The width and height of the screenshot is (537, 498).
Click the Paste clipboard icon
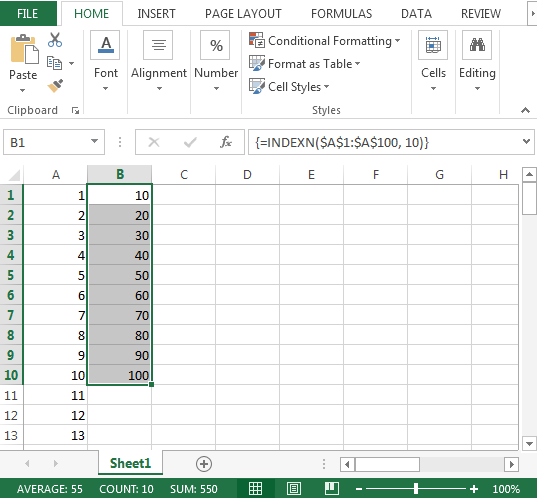click(x=24, y=49)
